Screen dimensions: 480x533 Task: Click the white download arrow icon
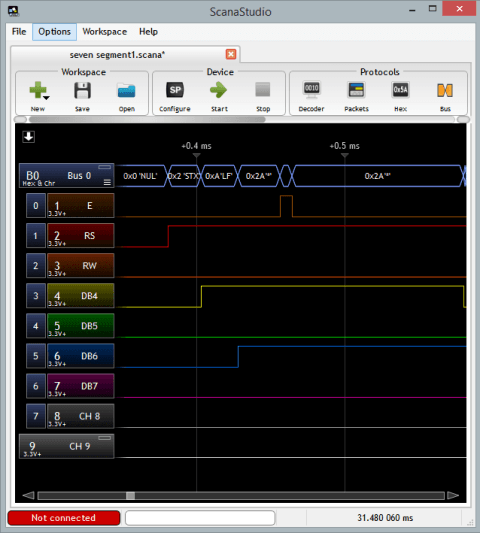[x=29, y=137]
